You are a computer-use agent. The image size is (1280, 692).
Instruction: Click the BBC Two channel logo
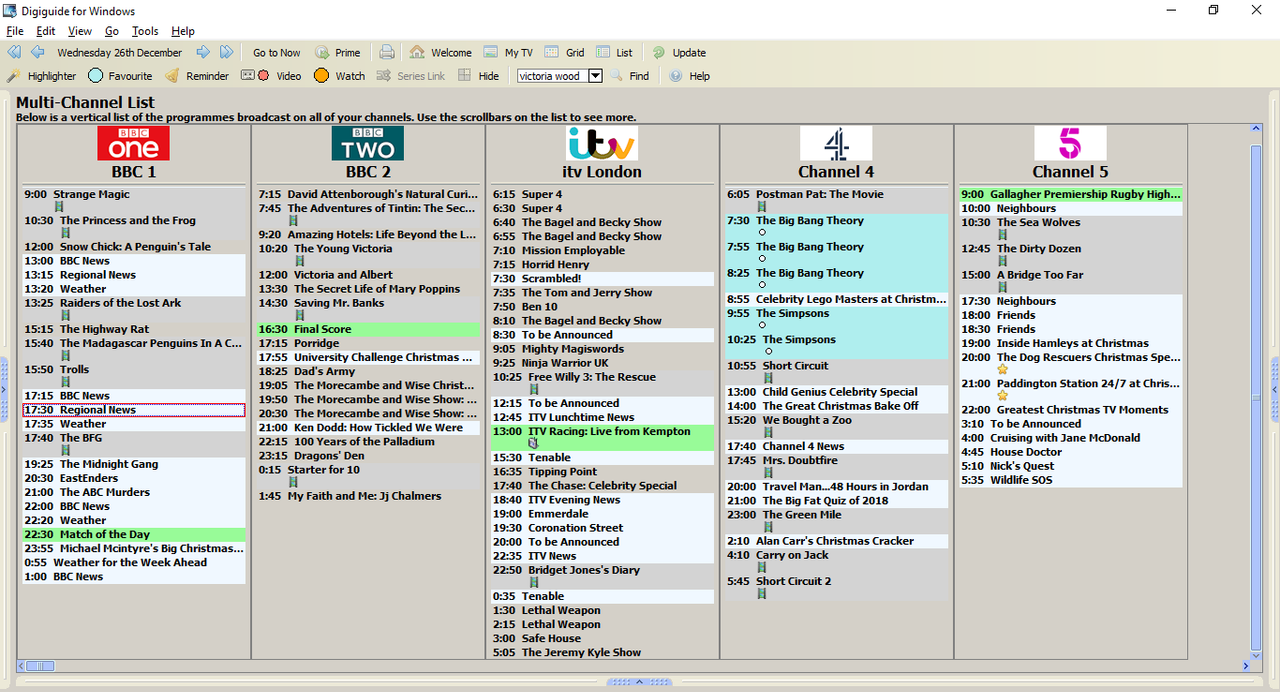[367, 143]
